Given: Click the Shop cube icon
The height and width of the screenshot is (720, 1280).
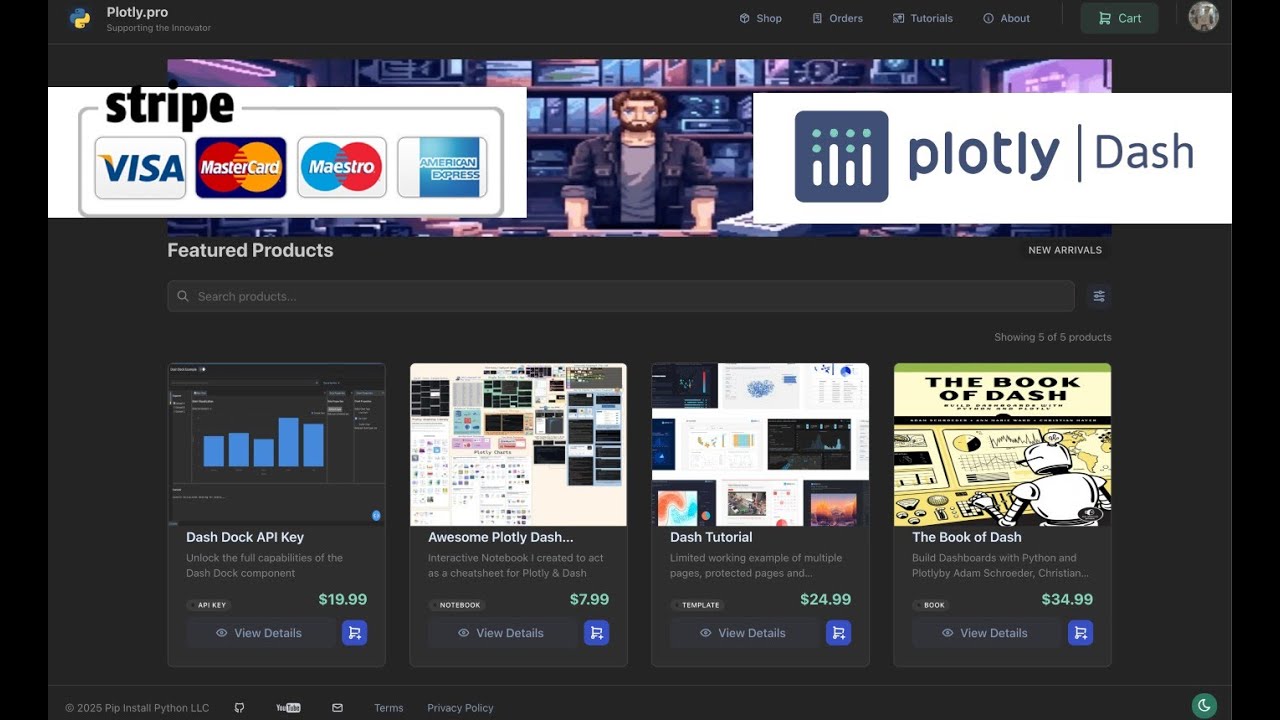Looking at the screenshot, I should click(x=744, y=18).
